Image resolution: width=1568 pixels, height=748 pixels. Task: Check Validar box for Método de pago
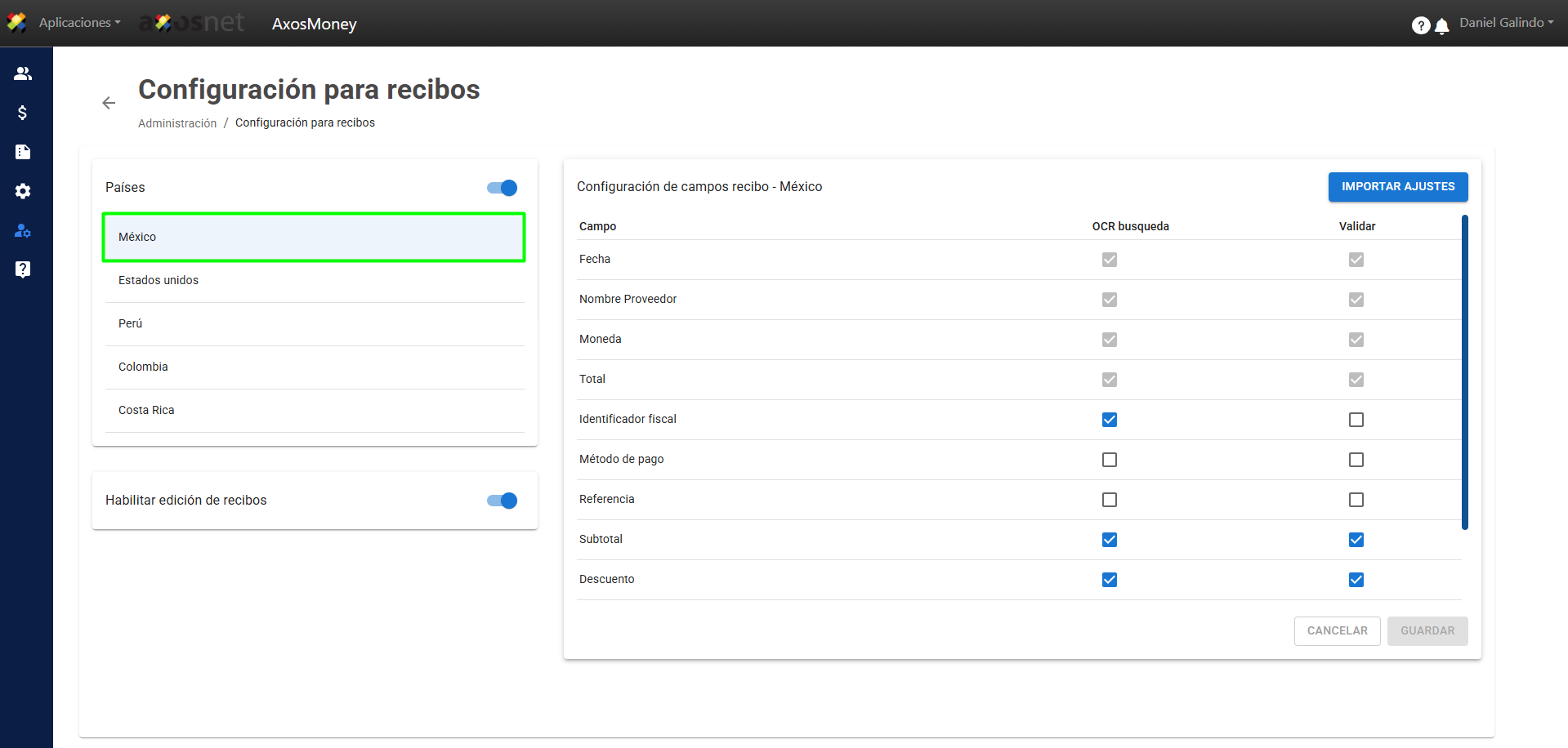point(1356,460)
